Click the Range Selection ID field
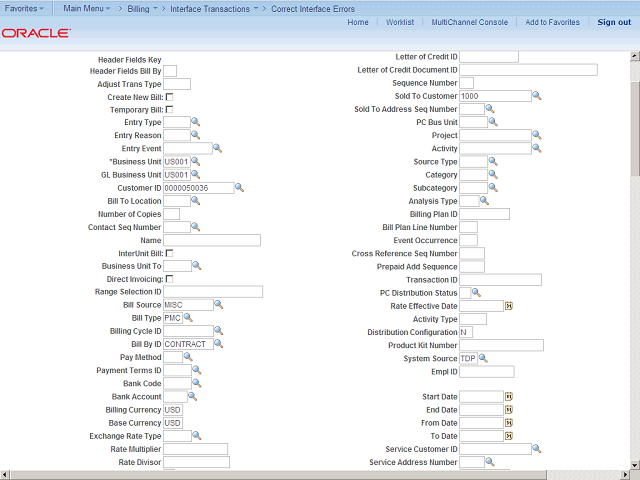The width and height of the screenshot is (640, 480). 213,291
